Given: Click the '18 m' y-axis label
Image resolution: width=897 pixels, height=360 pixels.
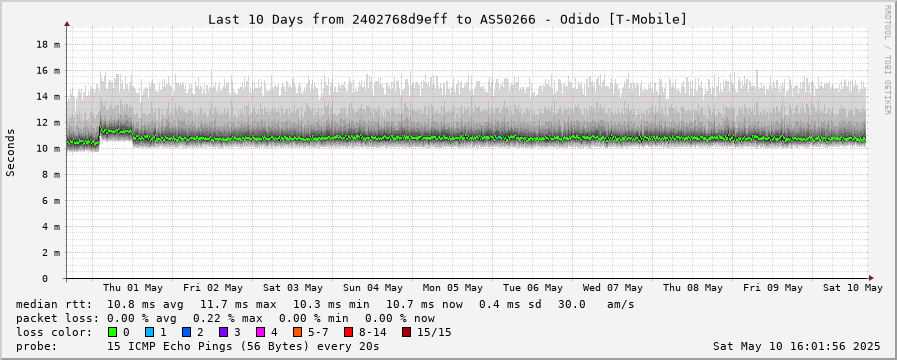Looking at the screenshot, I should click(x=48, y=45).
